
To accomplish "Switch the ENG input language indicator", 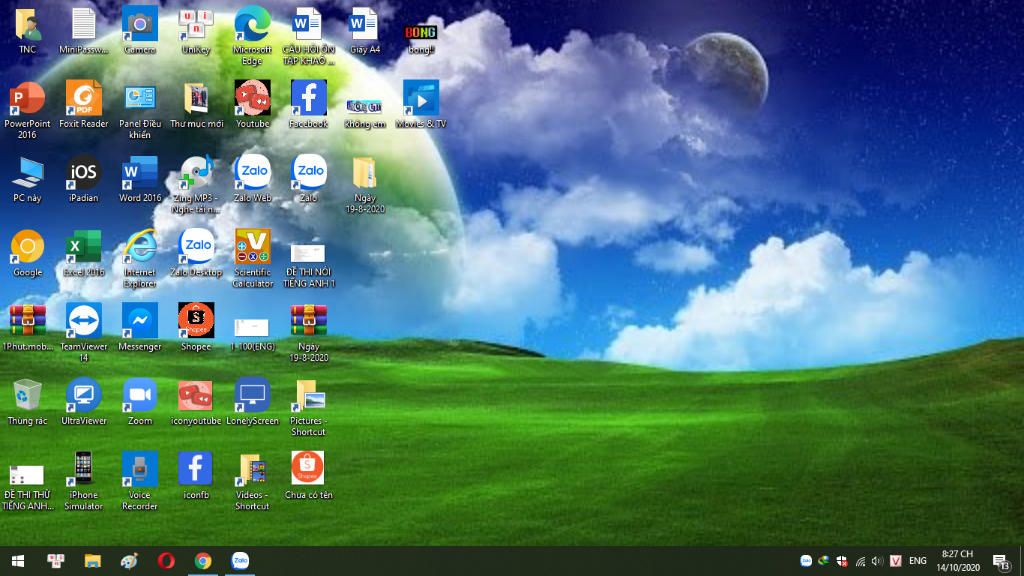I will pyautogui.click(x=918, y=561).
